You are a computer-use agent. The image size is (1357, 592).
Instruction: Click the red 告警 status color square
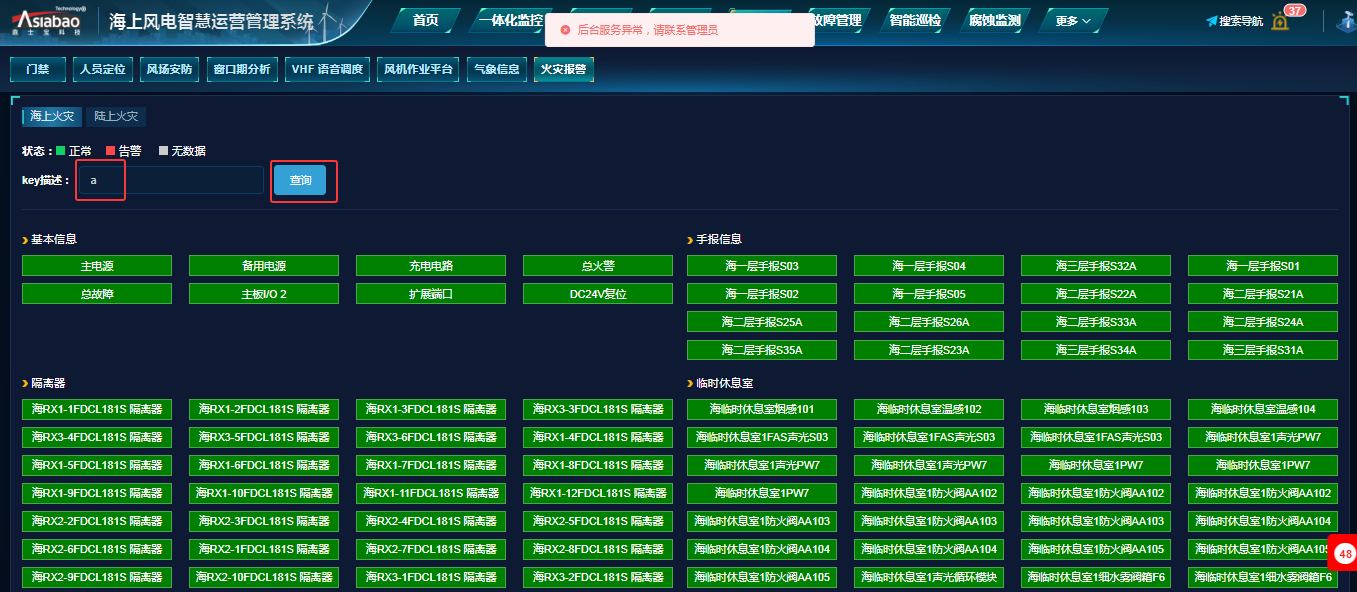111,151
